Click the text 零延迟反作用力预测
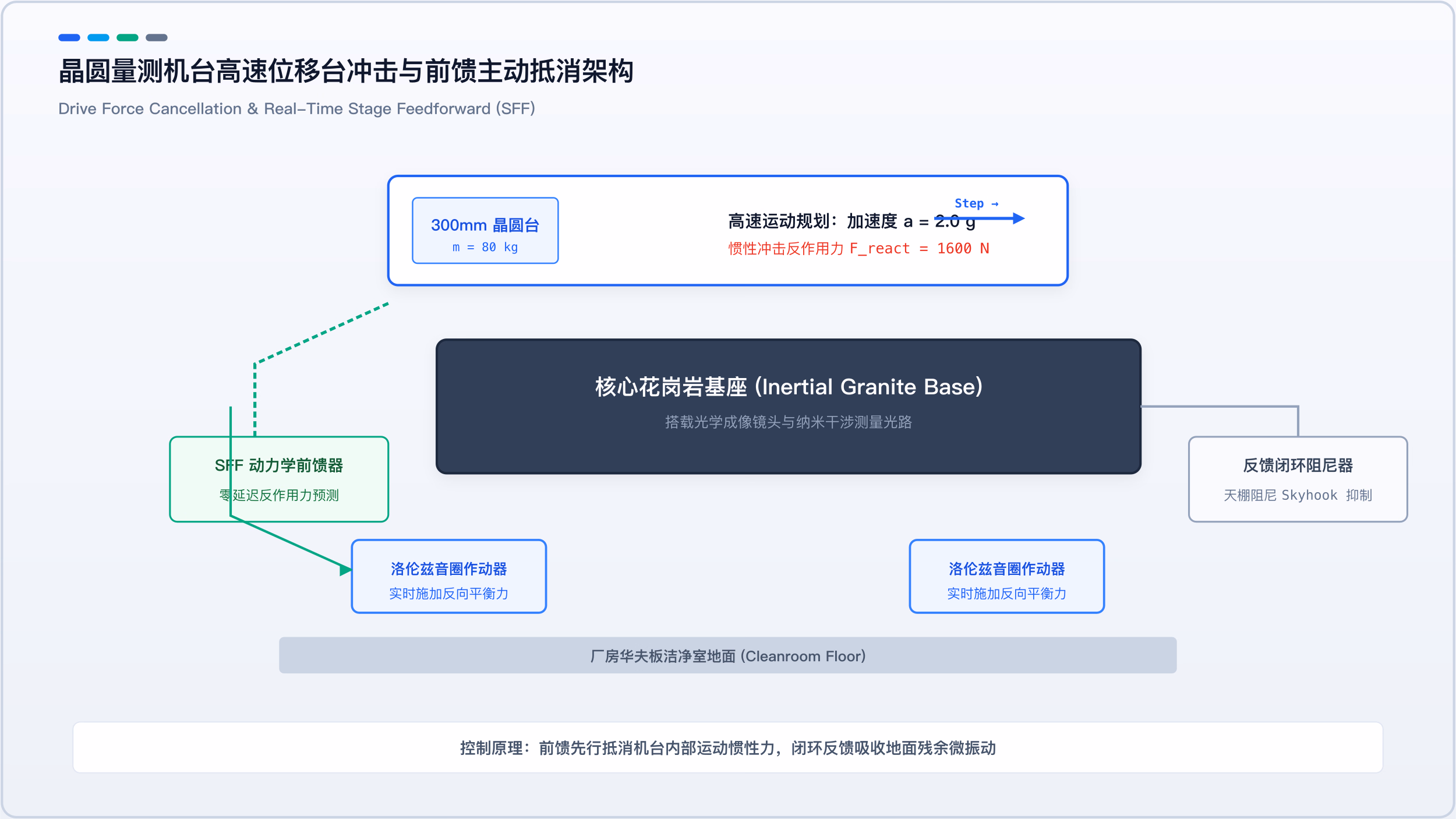 (279, 495)
